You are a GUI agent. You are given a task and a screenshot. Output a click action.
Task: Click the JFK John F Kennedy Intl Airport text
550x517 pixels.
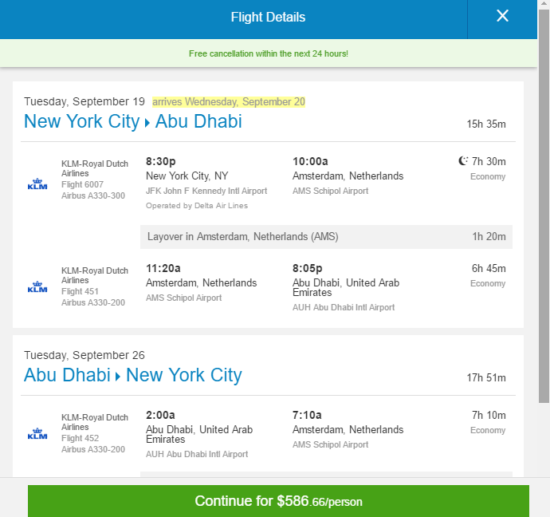[207, 191]
